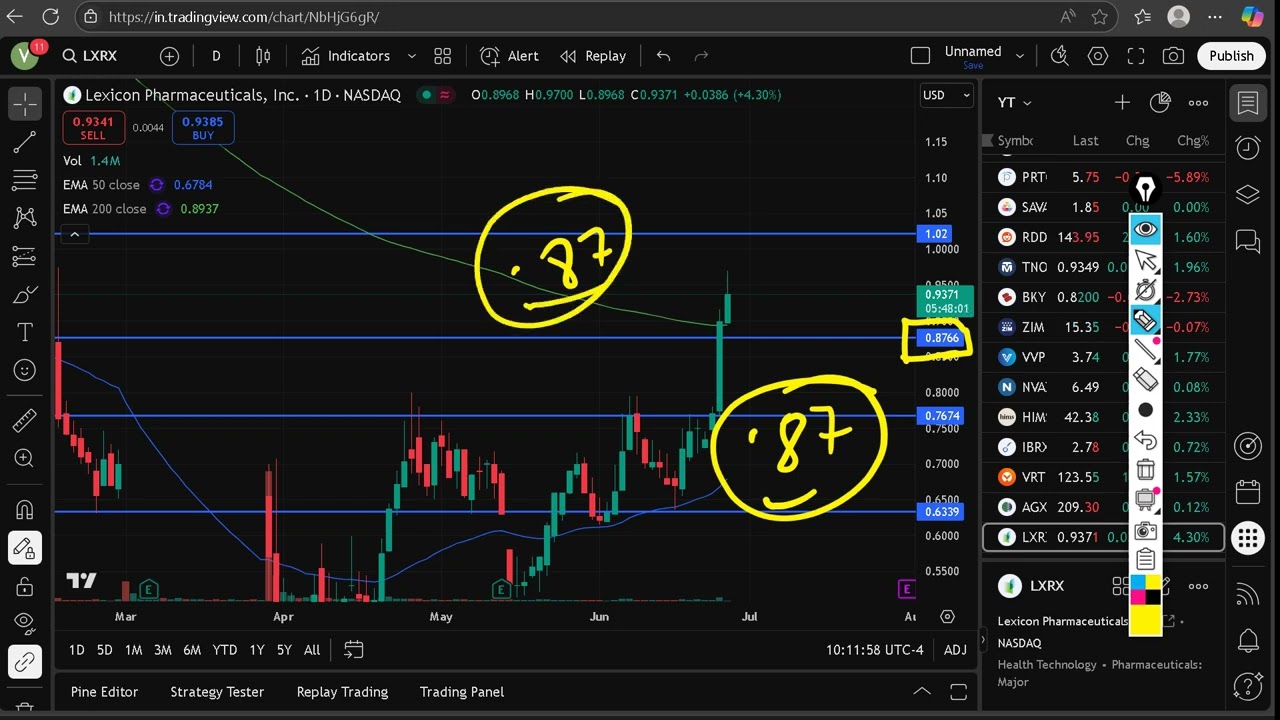Click the undo arrow in top toolbar

click(663, 56)
